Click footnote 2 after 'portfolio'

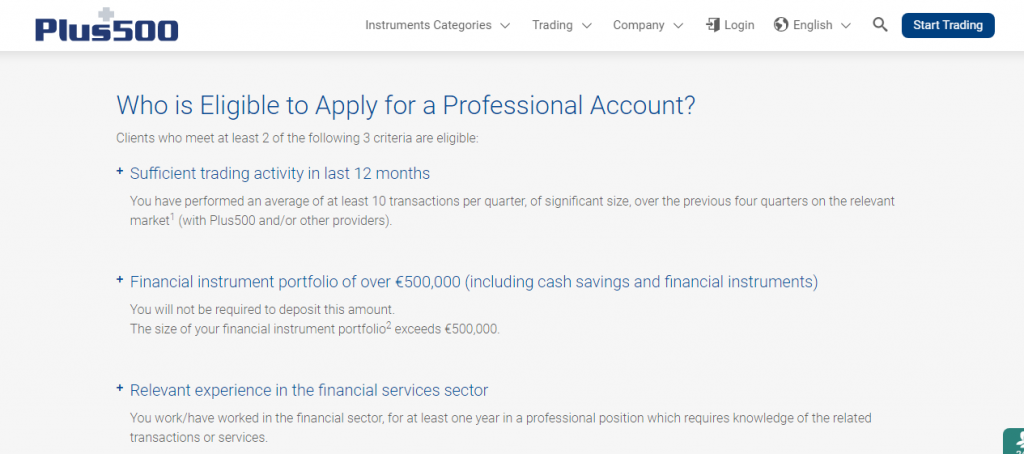click(388, 324)
